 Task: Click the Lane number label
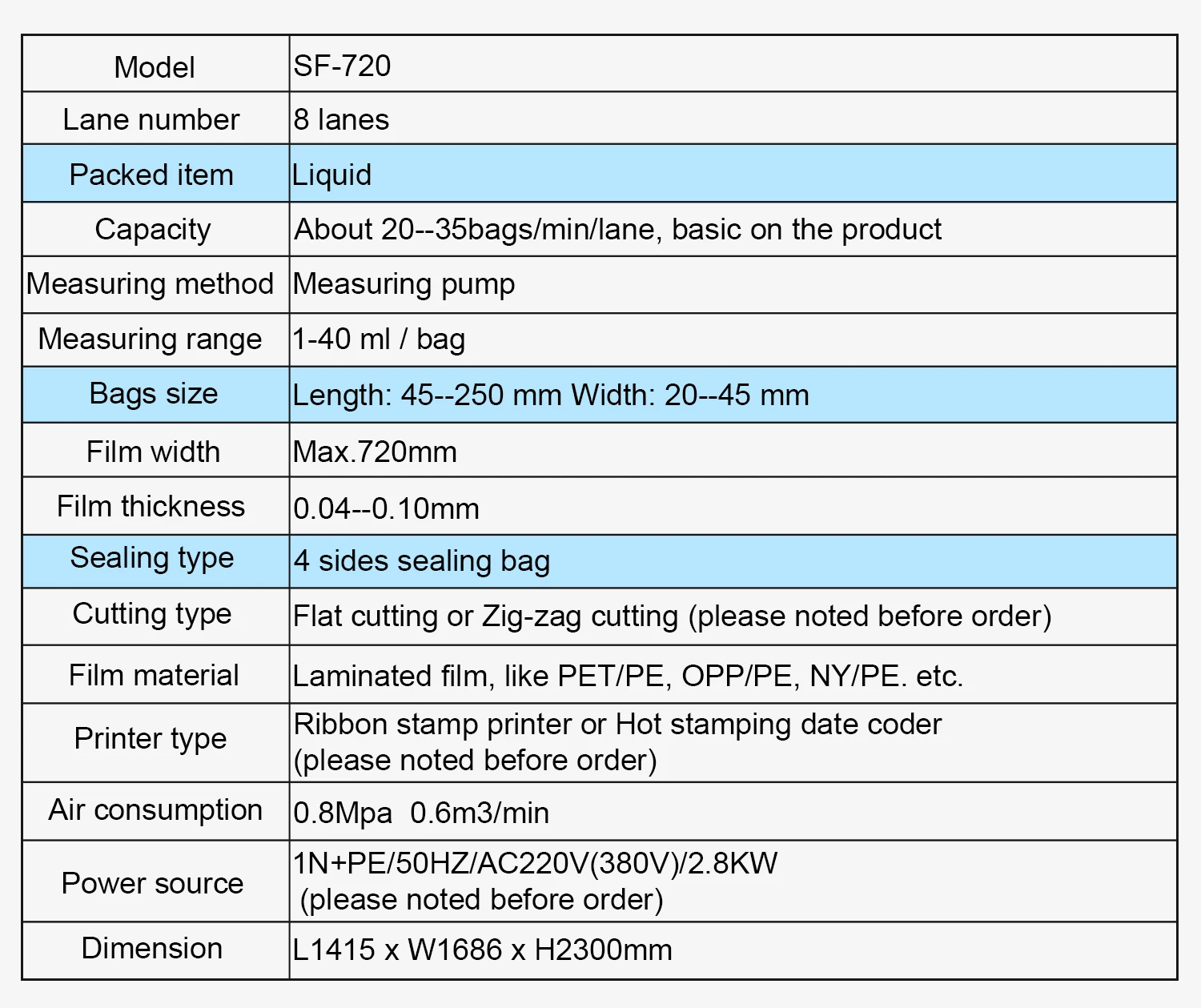coord(151,119)
